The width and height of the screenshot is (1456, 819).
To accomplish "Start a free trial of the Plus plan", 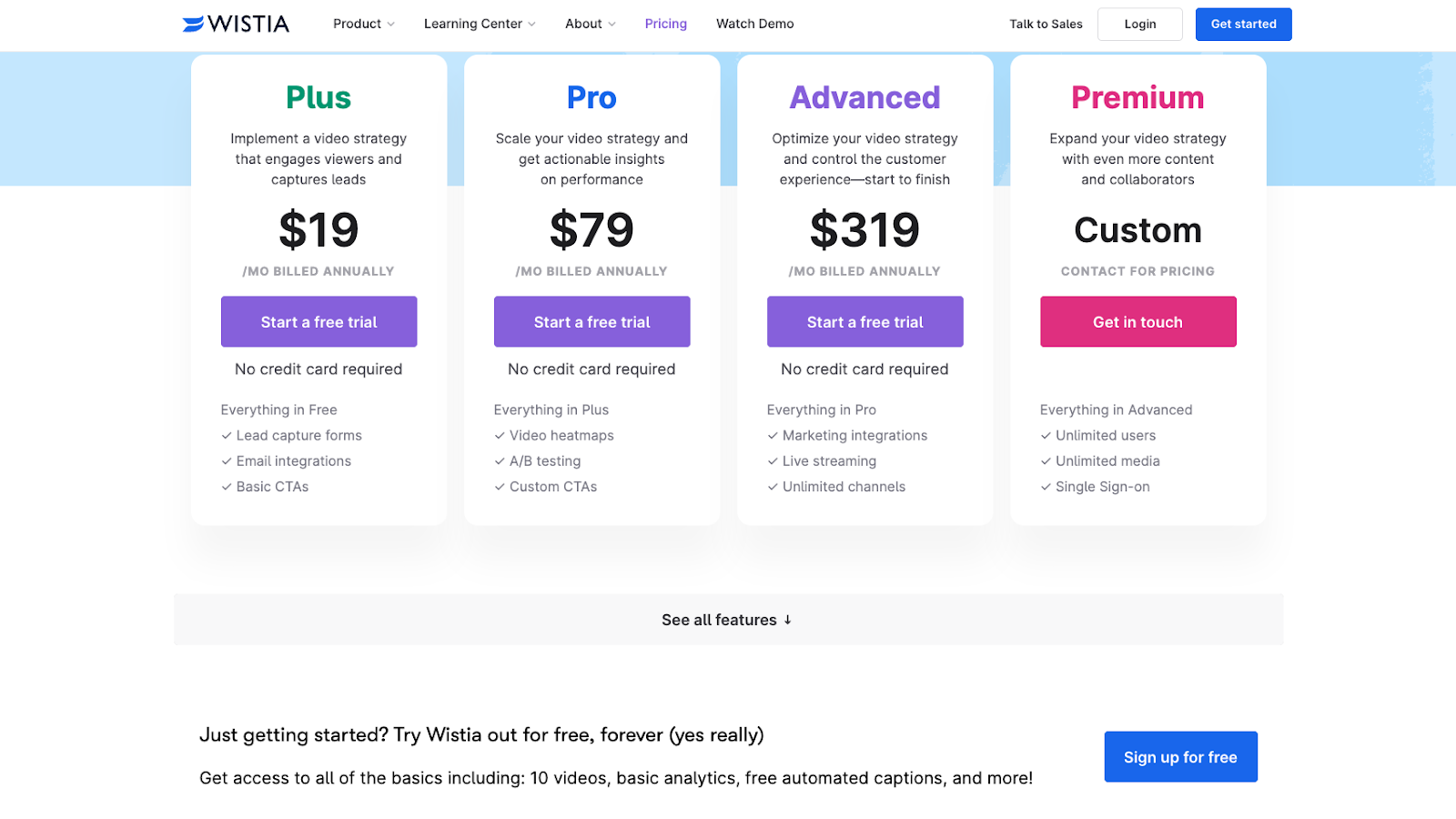I will [318, 321].
